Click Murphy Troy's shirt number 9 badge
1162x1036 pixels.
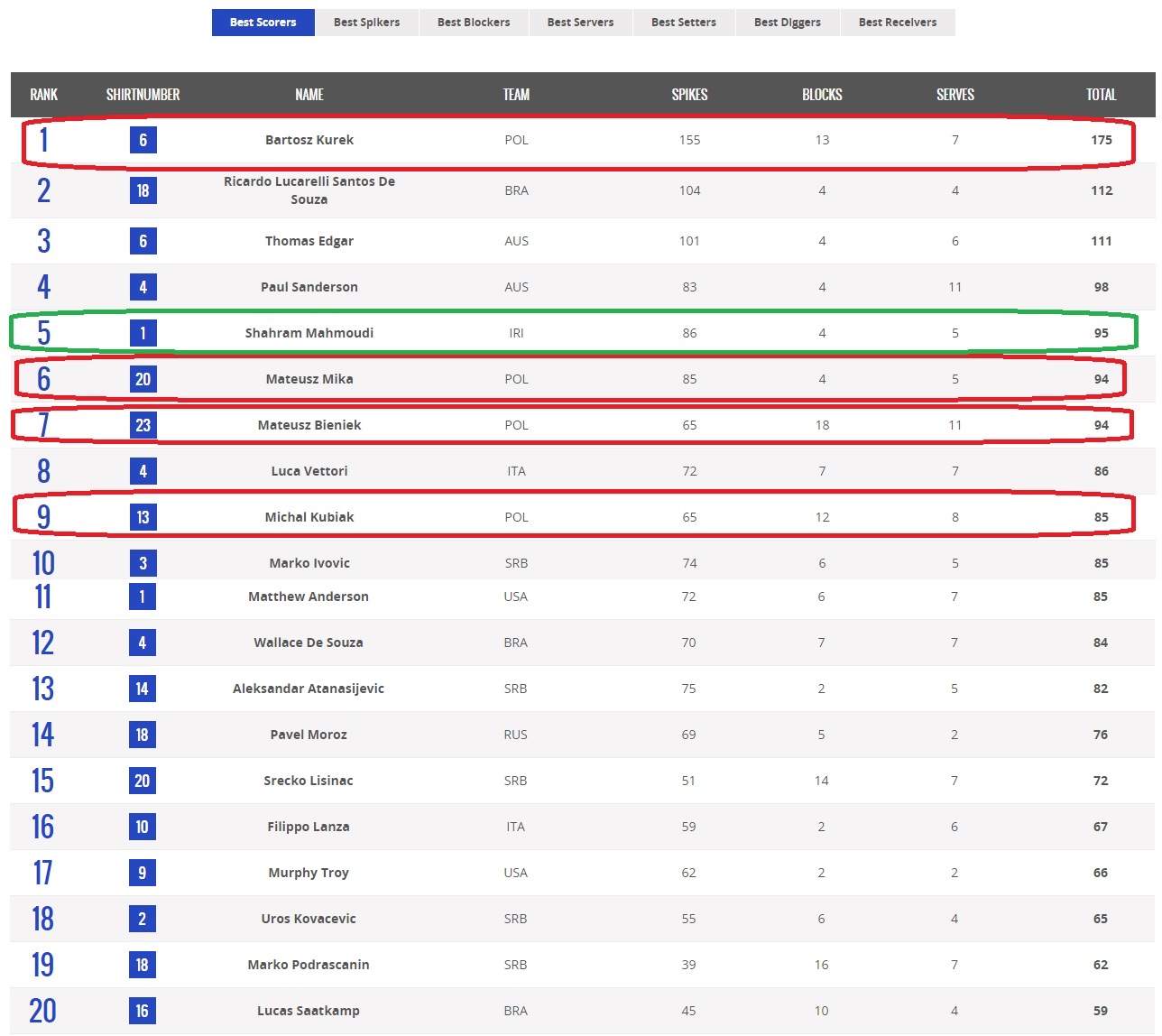tap(142, 873)
